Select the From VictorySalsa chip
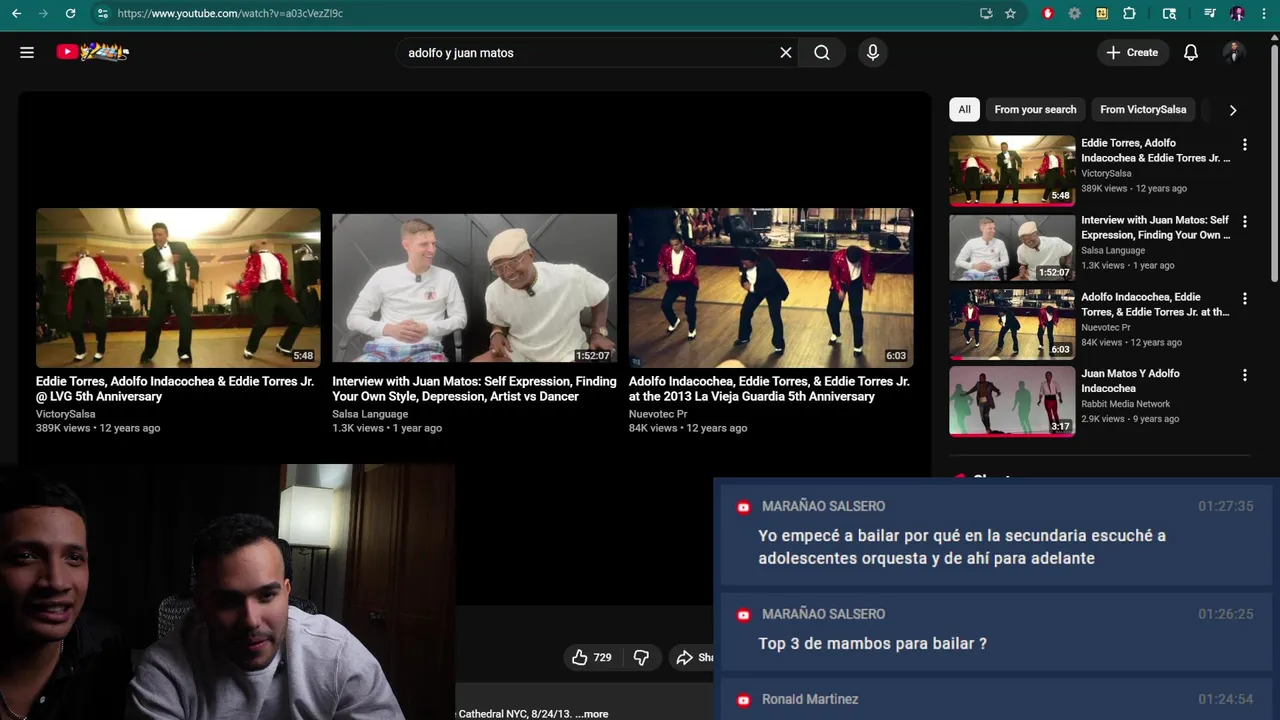This screenshot has height=720, width=1280. click(1143, 110)
